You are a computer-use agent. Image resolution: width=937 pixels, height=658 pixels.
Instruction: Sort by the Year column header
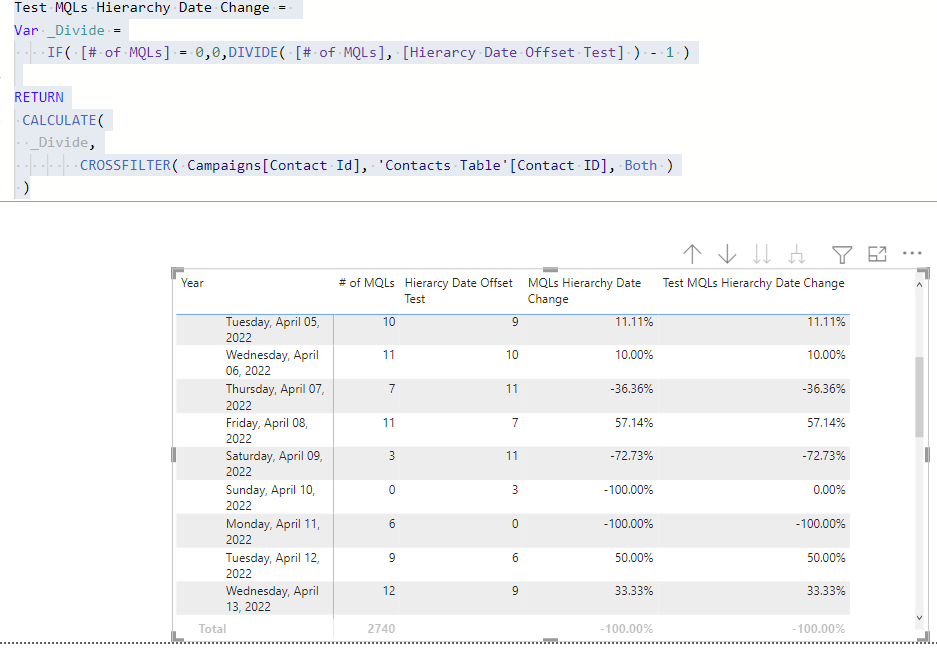click(192, 283)
